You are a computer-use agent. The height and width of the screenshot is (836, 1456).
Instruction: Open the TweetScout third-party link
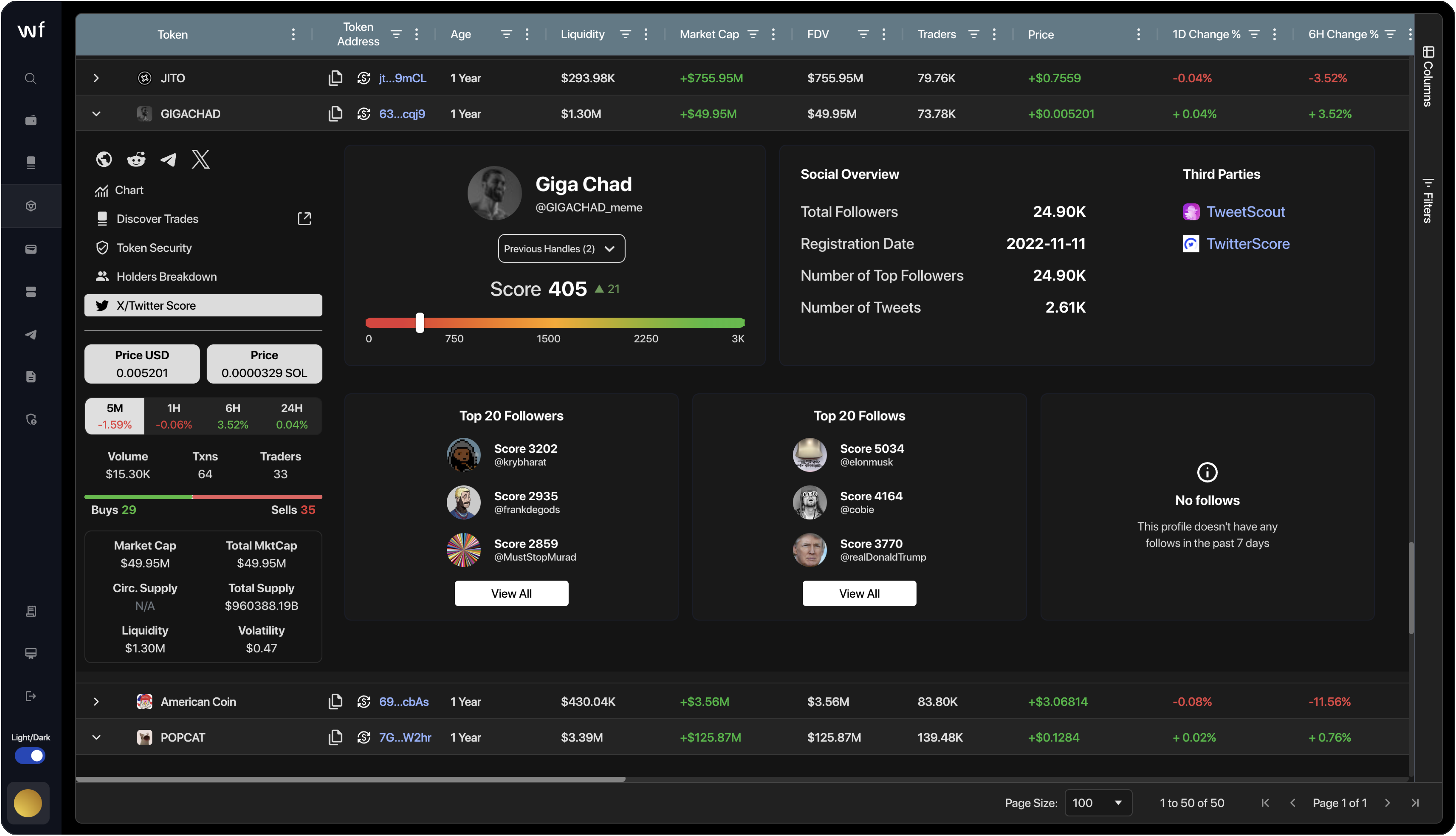1245,212
